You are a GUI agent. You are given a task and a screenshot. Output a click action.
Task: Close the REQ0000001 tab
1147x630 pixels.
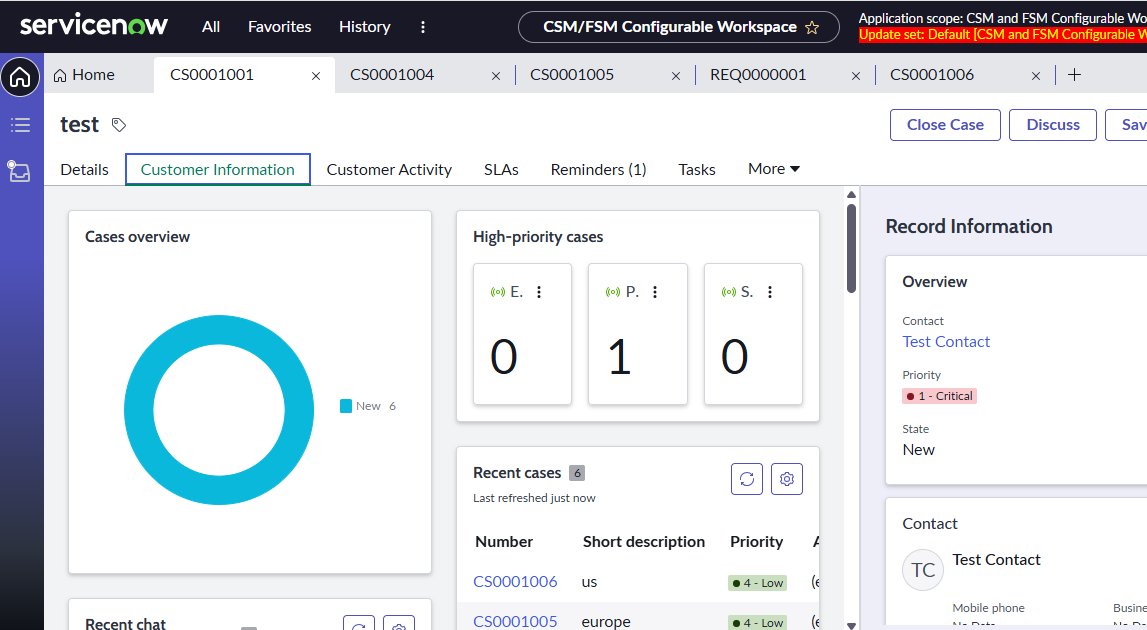click(856, 75)
